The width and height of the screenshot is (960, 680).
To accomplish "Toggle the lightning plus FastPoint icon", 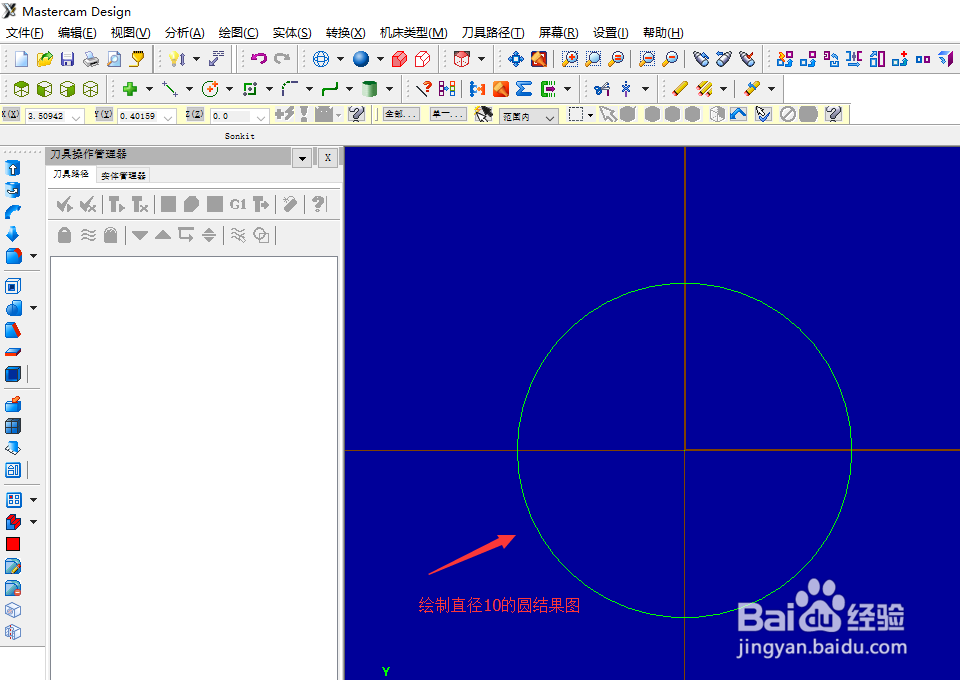I will point(284,114).
